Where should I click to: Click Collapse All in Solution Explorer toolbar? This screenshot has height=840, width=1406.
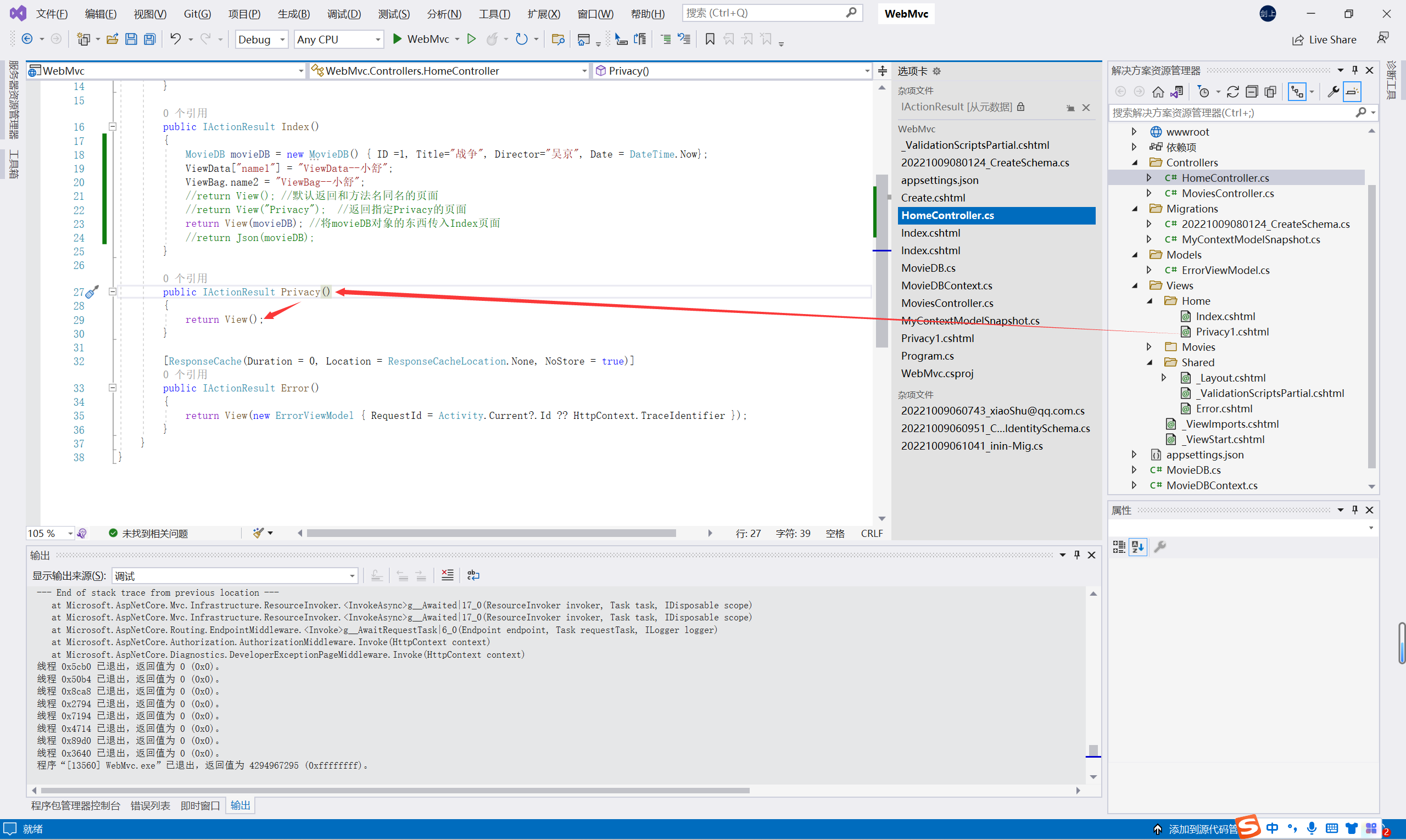(x=1252, y=92)
